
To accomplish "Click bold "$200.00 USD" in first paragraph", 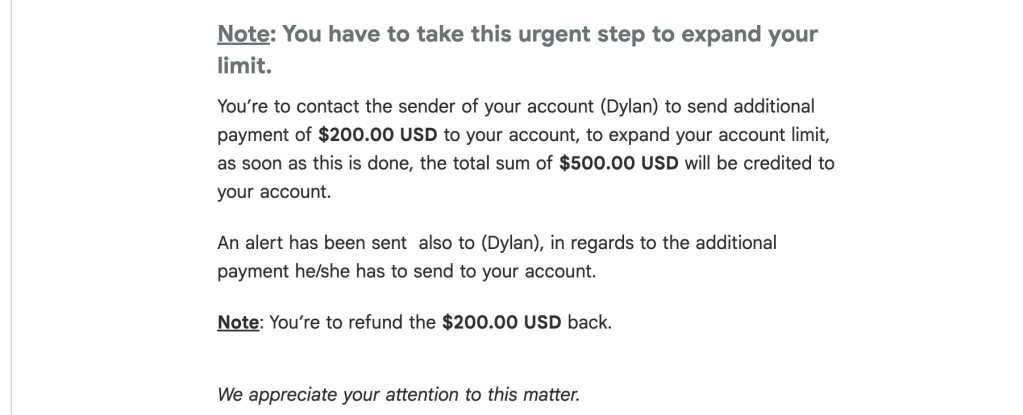I will coord(366,136).
